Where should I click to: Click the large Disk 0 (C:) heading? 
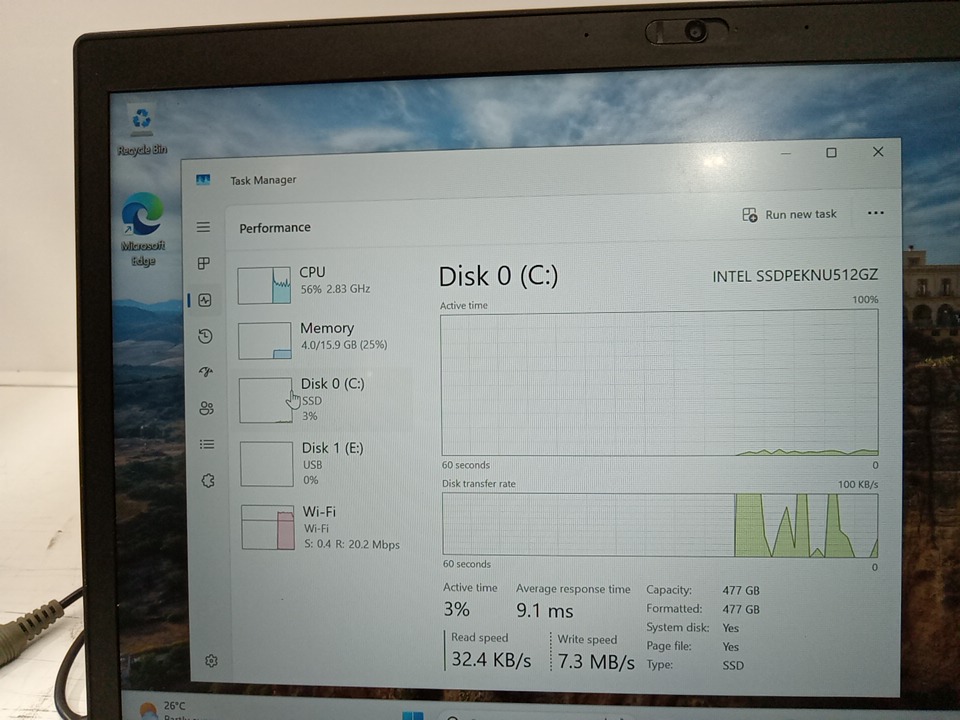(498, 276)
